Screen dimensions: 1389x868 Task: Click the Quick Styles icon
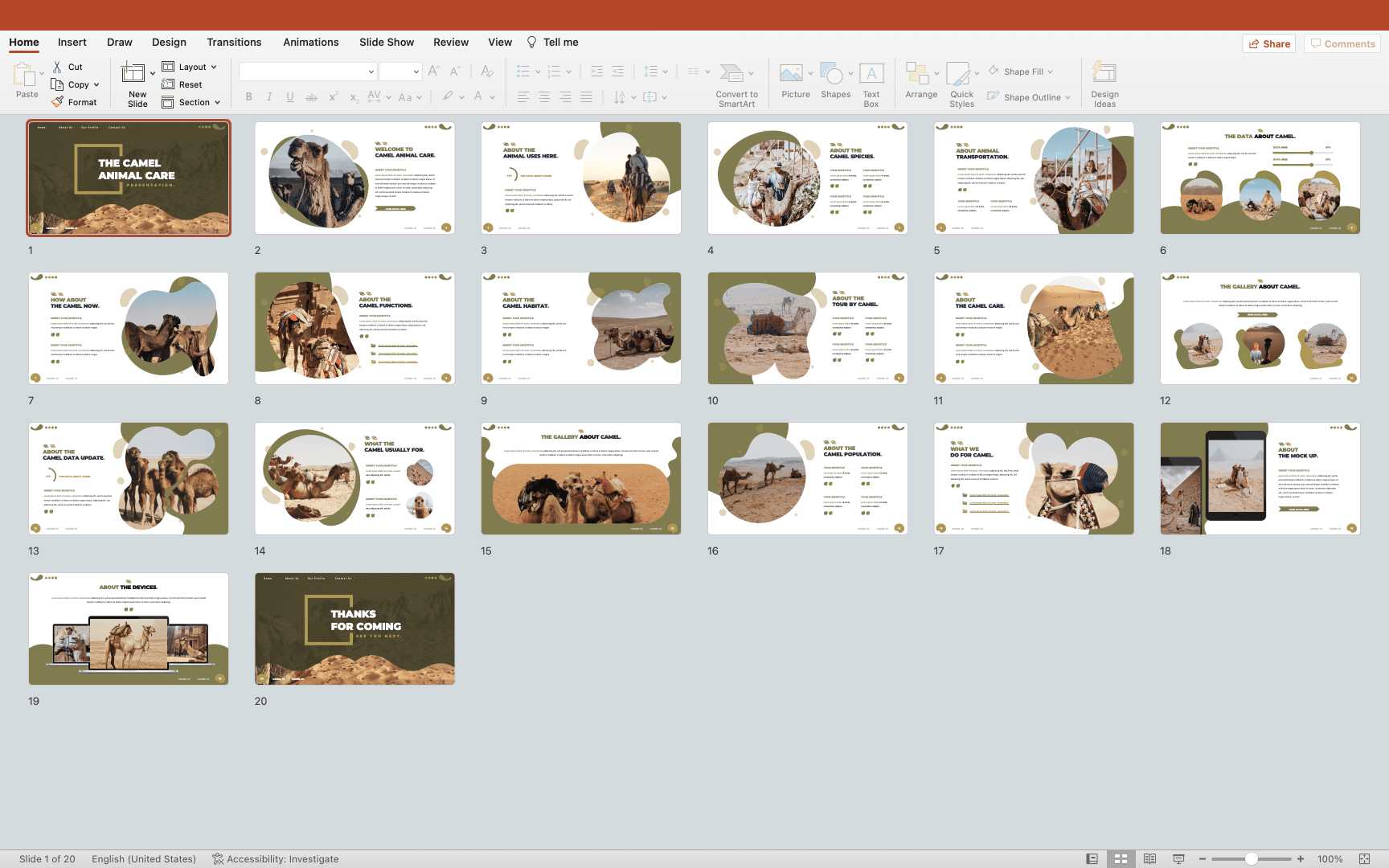(959, 74)
